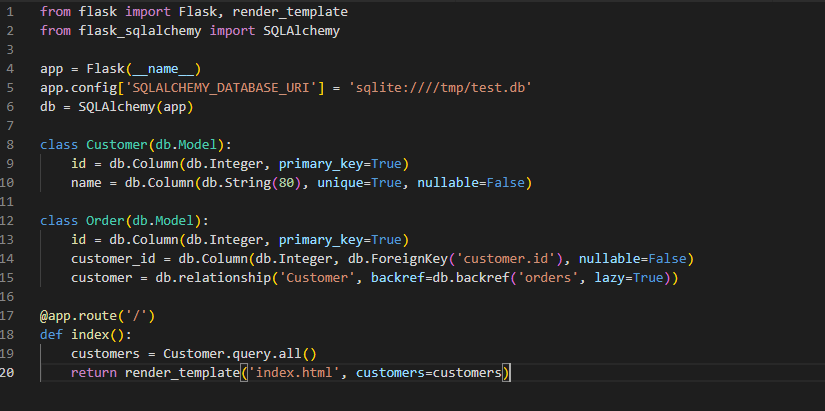The width and height of the screenshot is (825, 411).
Task: Click the @app.route decorator
Action: point(97,315)
